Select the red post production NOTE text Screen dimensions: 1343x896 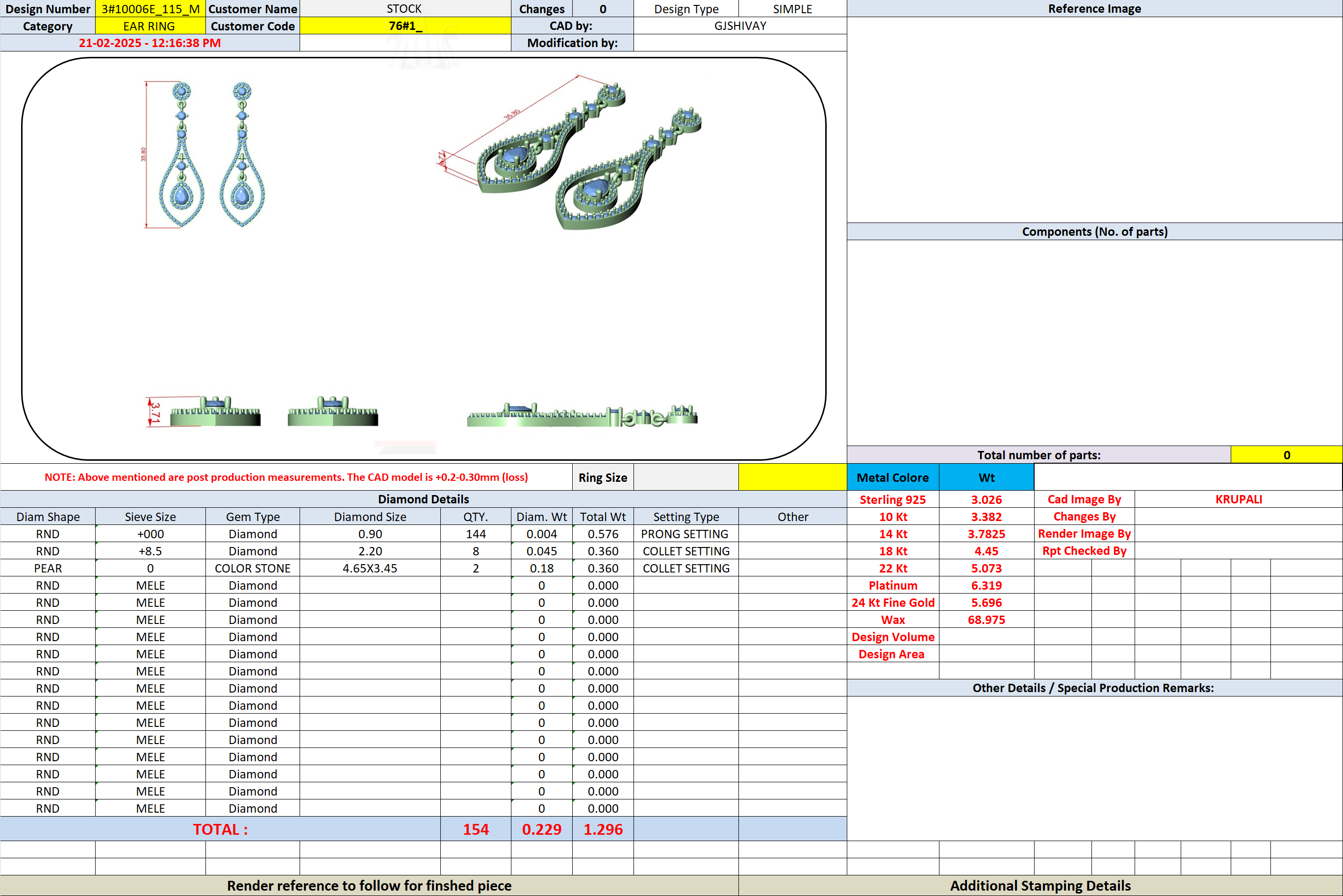(x=286, y=477)
